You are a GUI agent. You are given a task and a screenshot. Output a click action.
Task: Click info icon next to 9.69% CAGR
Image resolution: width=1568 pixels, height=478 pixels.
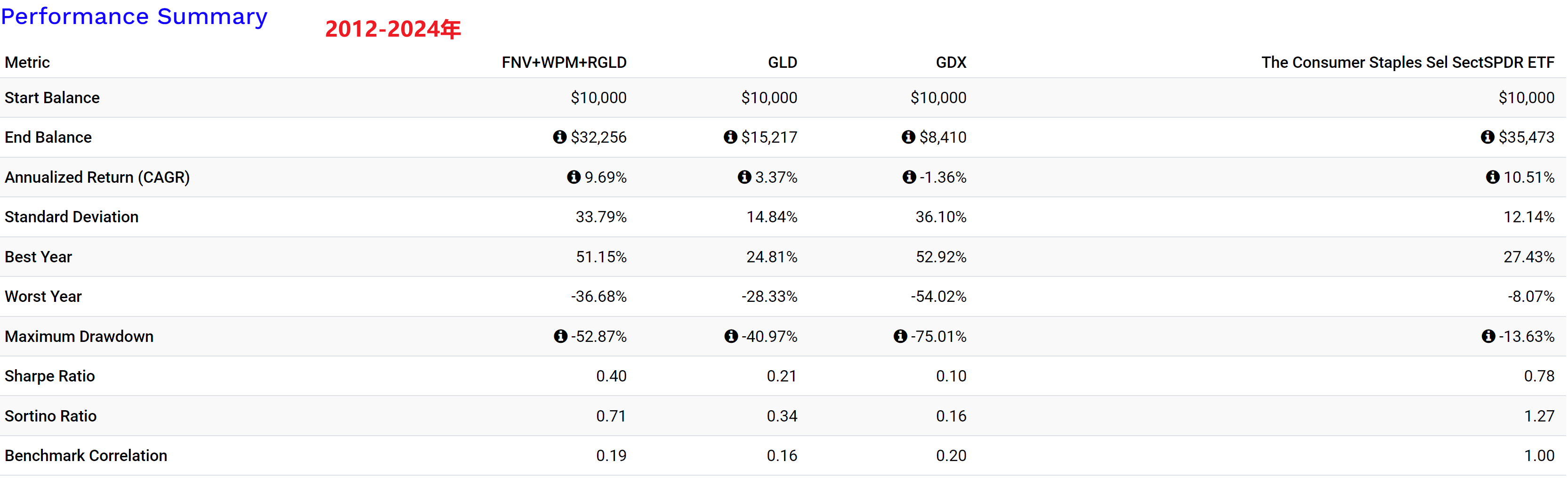pos(574,177)
